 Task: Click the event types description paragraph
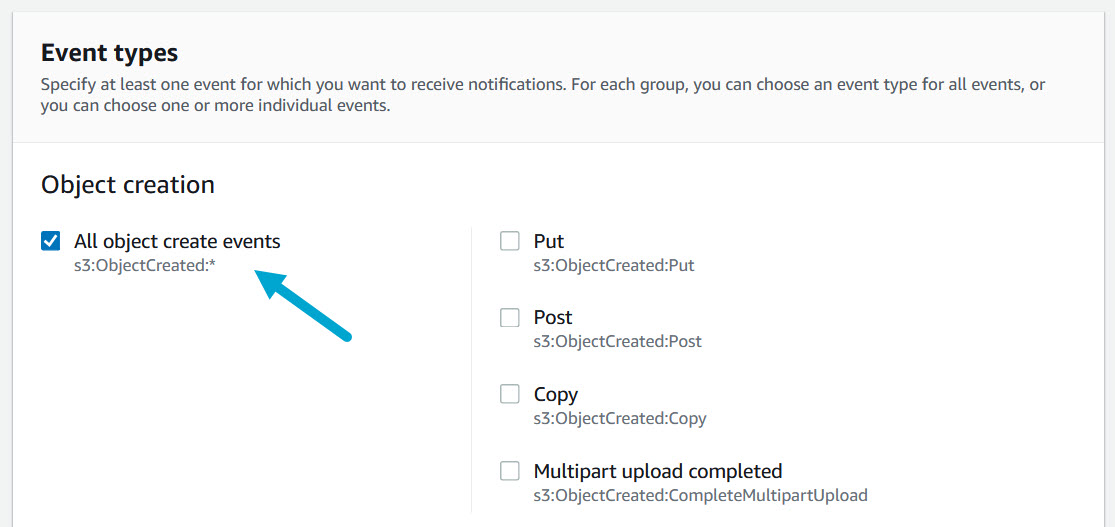542,95
